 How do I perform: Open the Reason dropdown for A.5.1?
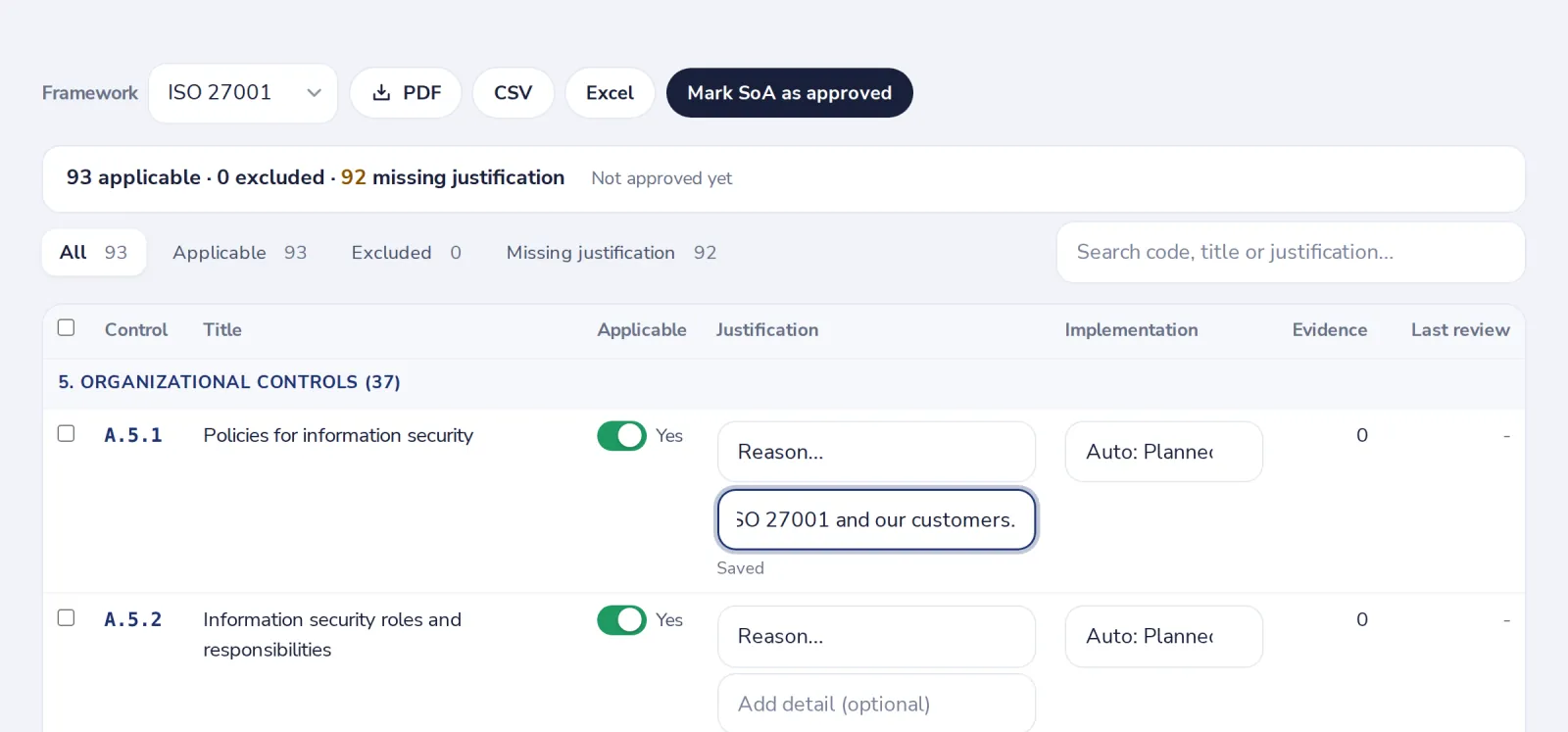point(876,452)
